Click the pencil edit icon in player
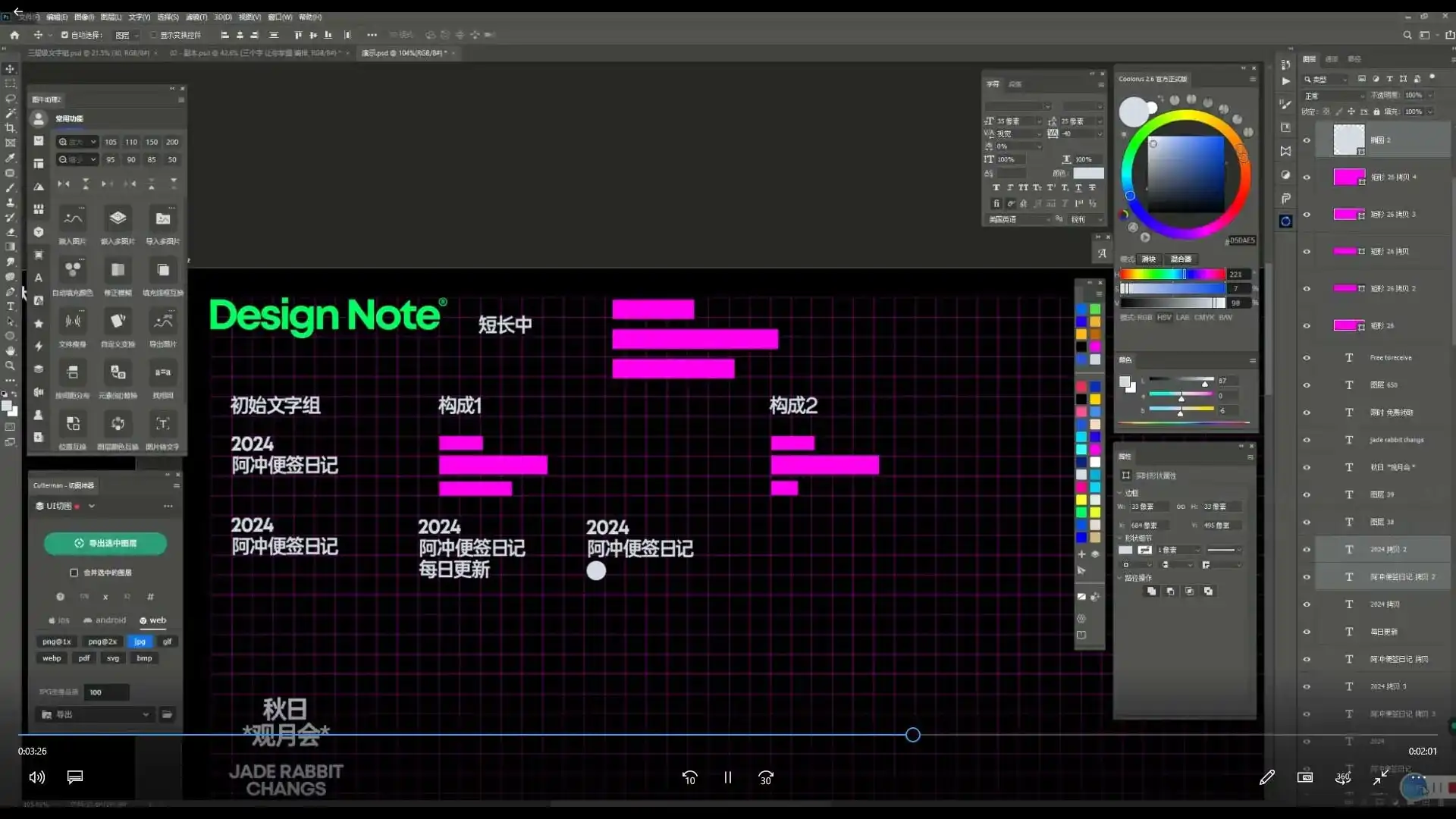Image resolution: width=1456 pixels, height=819 pixels. coord(1266,777)
